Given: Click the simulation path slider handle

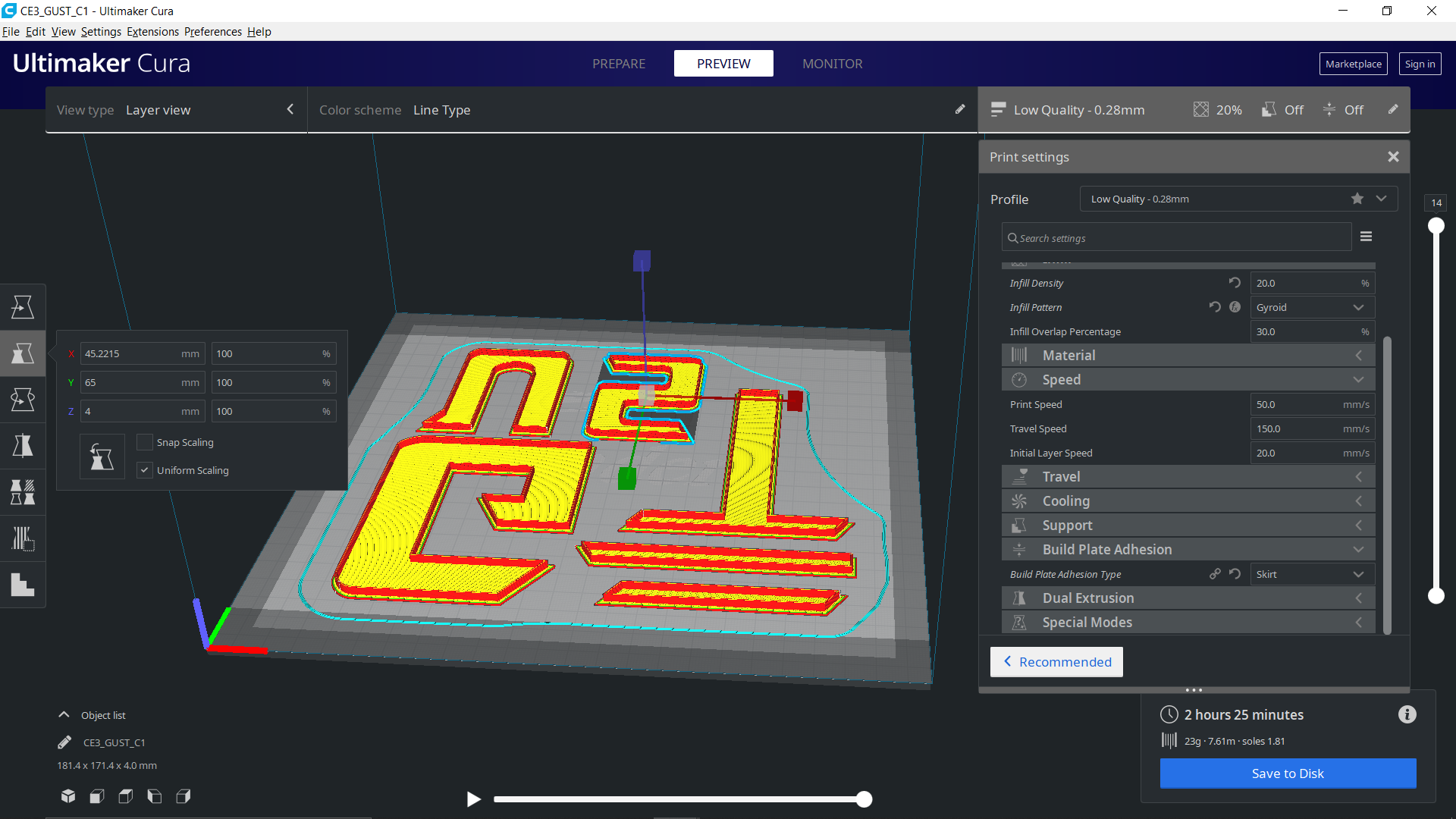Looking at the screenshot, I should pyautogui.click(x=864, y=799).
